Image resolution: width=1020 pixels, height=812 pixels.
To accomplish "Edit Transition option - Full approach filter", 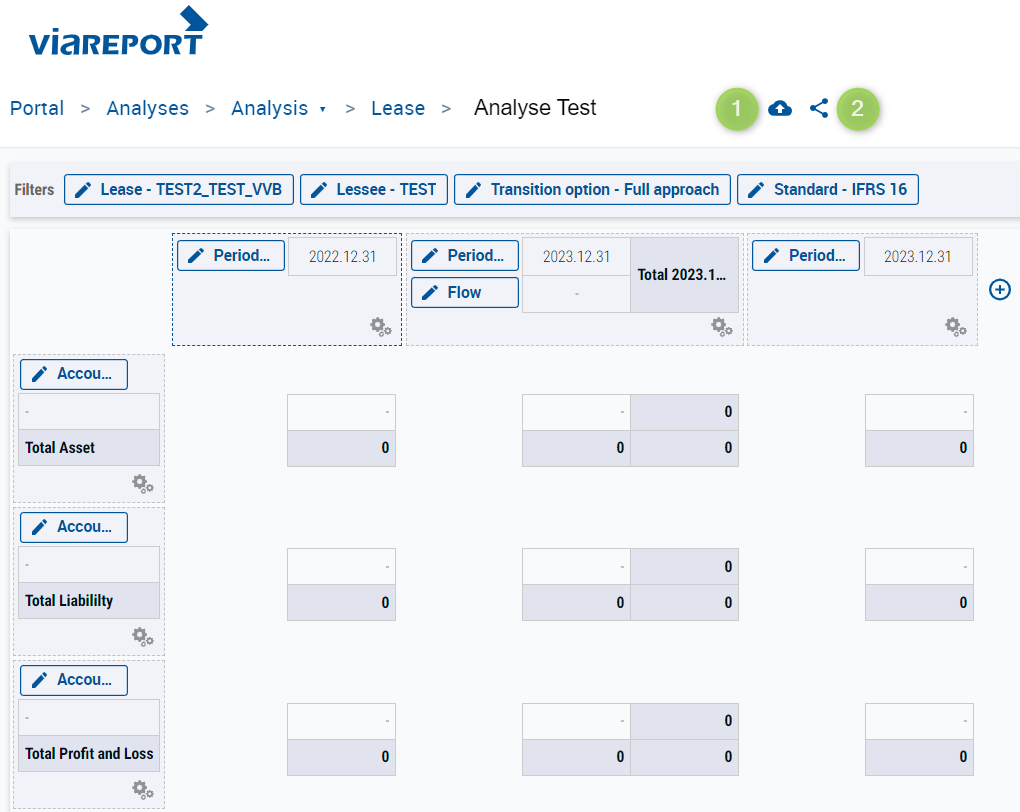I will (x=593, y=189).
